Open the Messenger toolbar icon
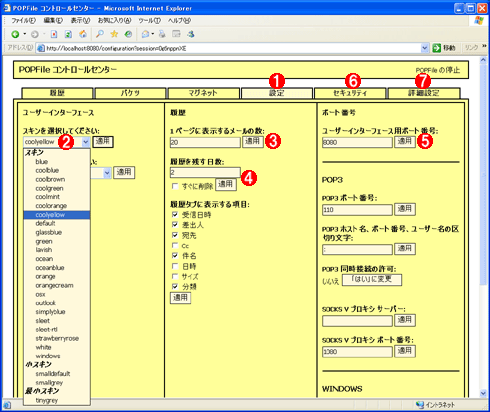Screen dimensions: 490x412 click(x=191, y=34)
